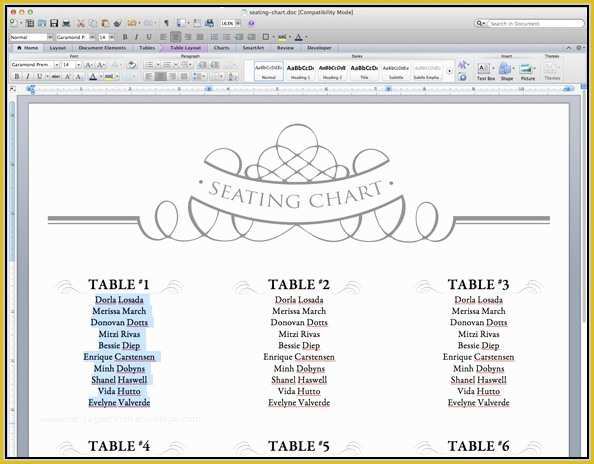The width and height of the screenshot is (594, 464).
Task: Click the Print icon in the toolbar
Action: pyautogui.click(x=66, y=23)
